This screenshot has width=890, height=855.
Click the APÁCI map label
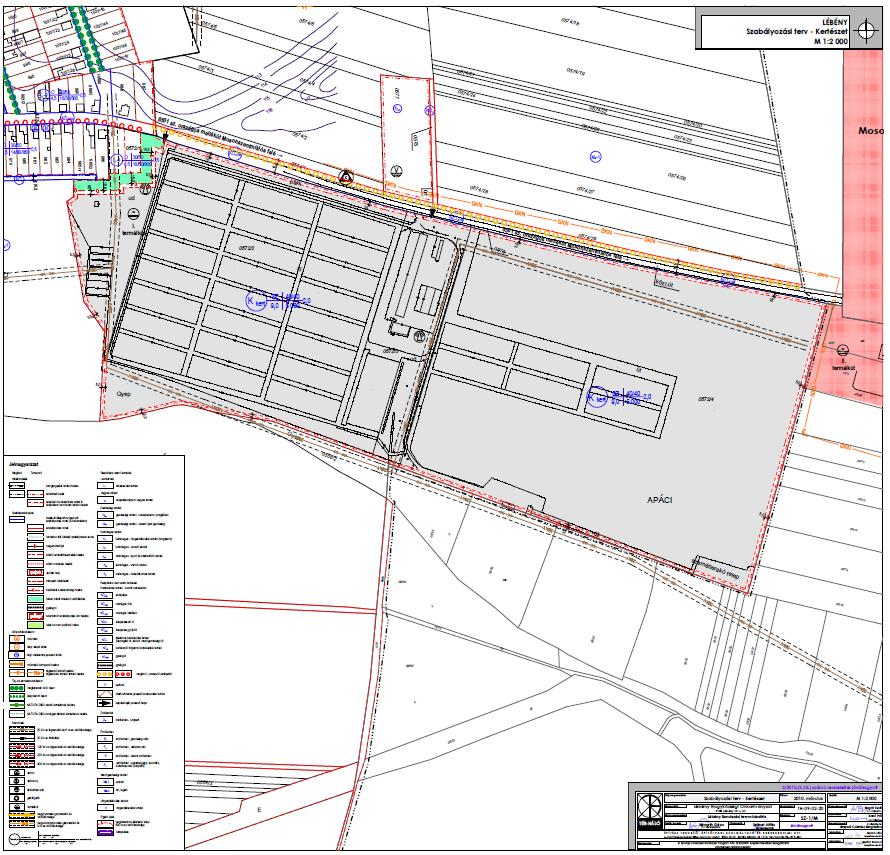coord(660,500)
